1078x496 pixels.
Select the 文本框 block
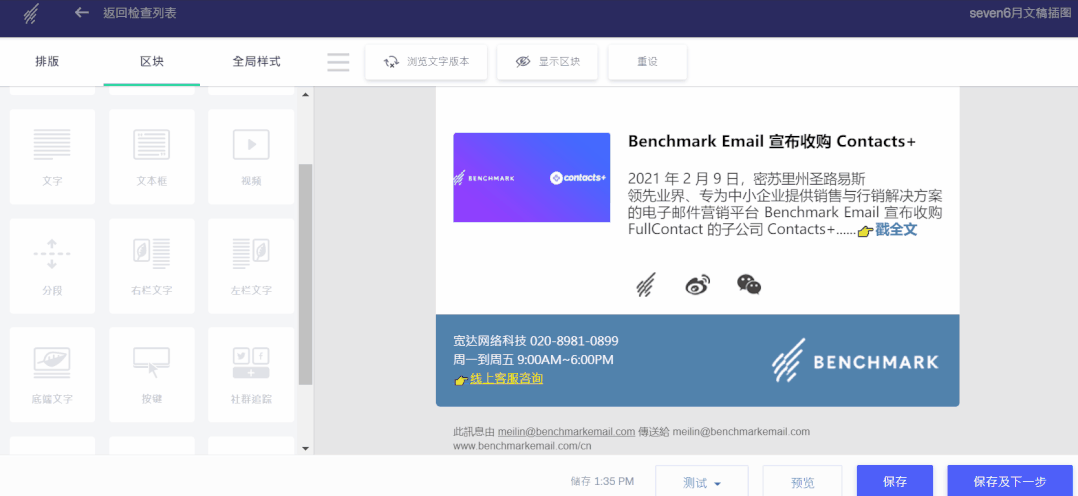[x=152, y=157]
